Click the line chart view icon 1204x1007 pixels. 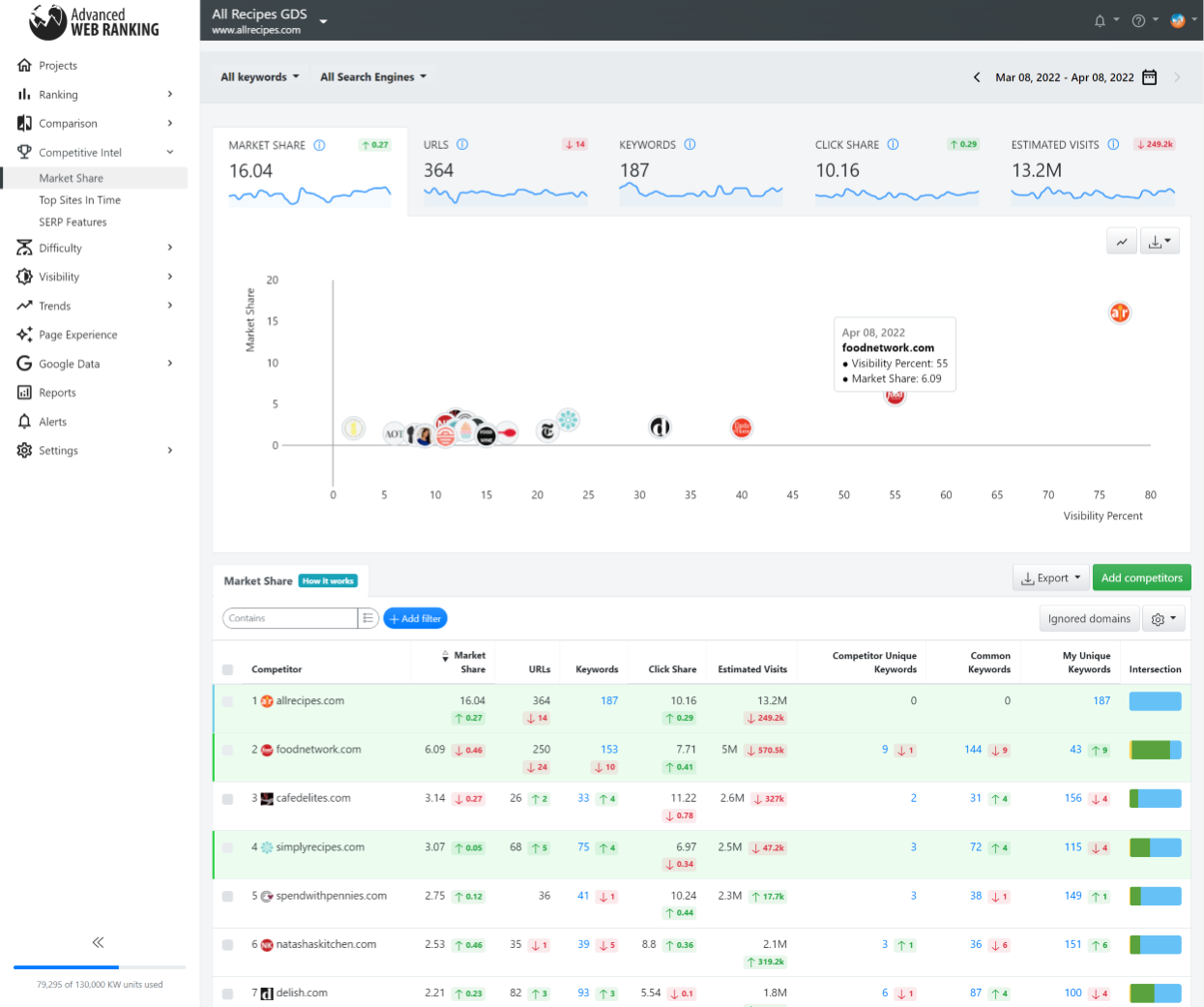(x=1121, y=242)
